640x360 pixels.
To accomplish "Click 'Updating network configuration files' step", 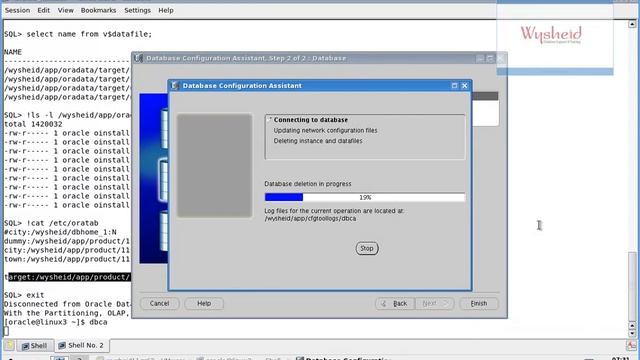I will [x=325, y=130].
